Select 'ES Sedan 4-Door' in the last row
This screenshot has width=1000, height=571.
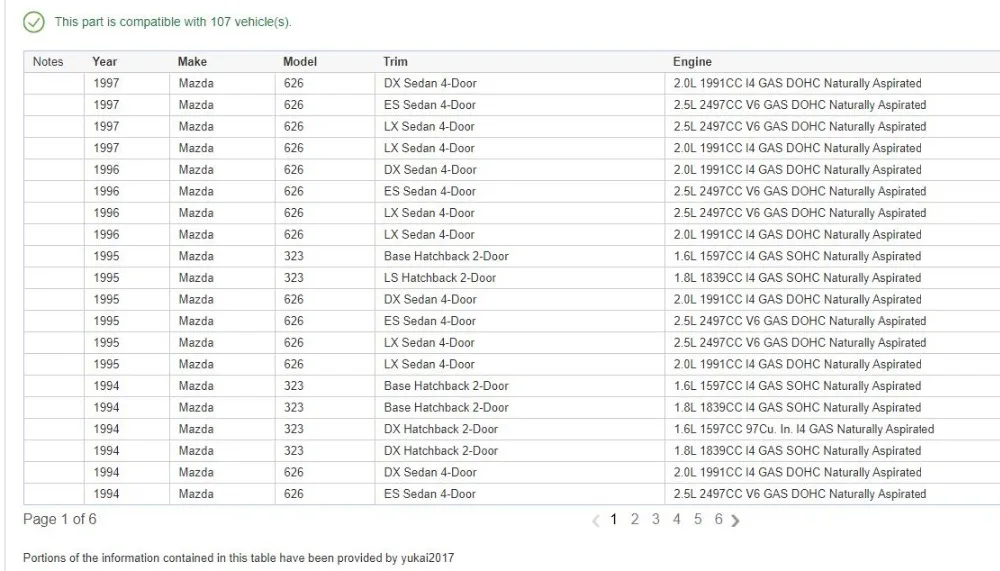click(x=430, y=494)
